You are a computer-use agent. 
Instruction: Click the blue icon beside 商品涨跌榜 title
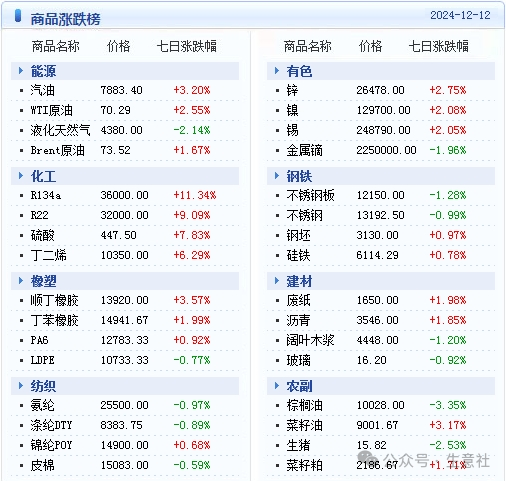tap(18, 16)
